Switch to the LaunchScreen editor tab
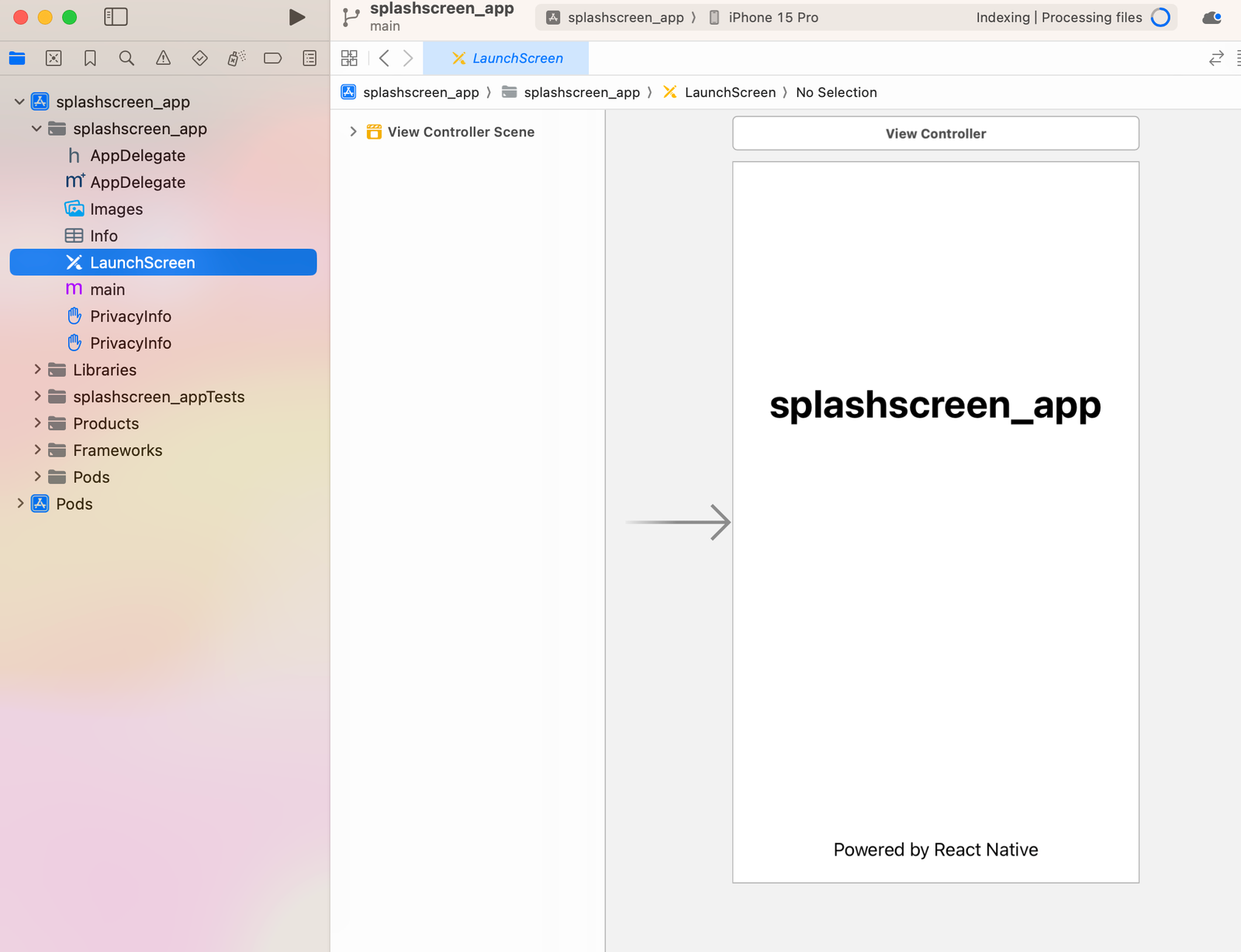Screen dimensions: 1241x952 (x=506, y=57)
